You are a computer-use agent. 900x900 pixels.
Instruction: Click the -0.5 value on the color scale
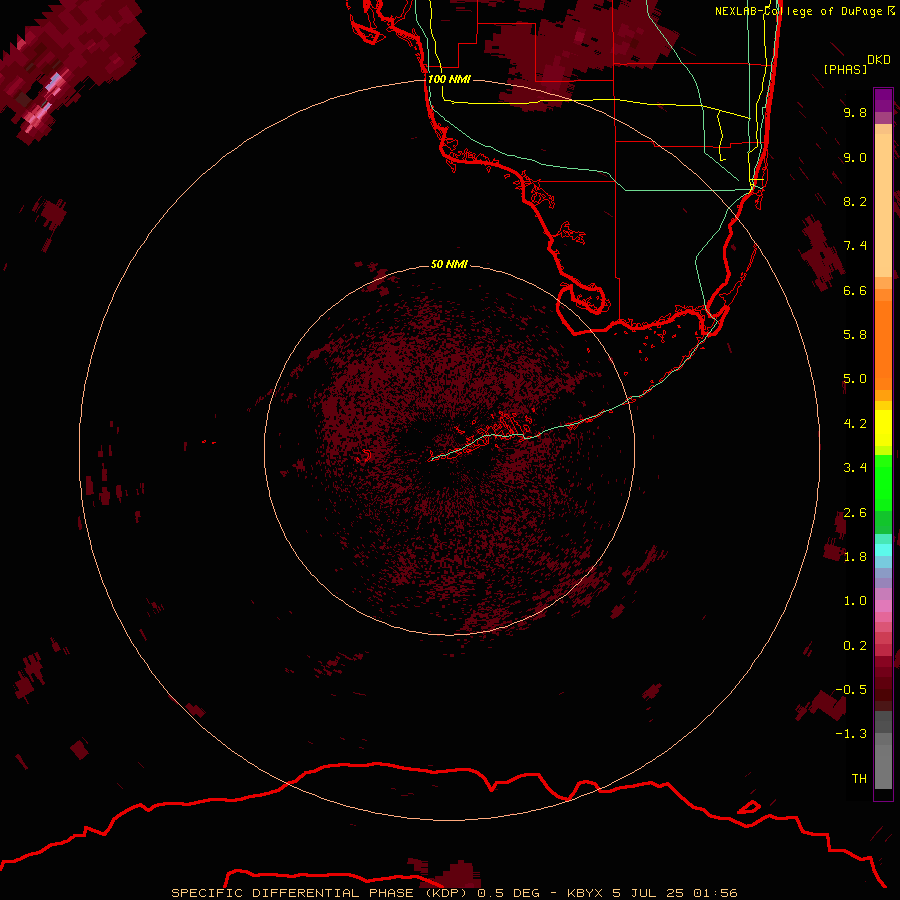click(x=851, y=690)
